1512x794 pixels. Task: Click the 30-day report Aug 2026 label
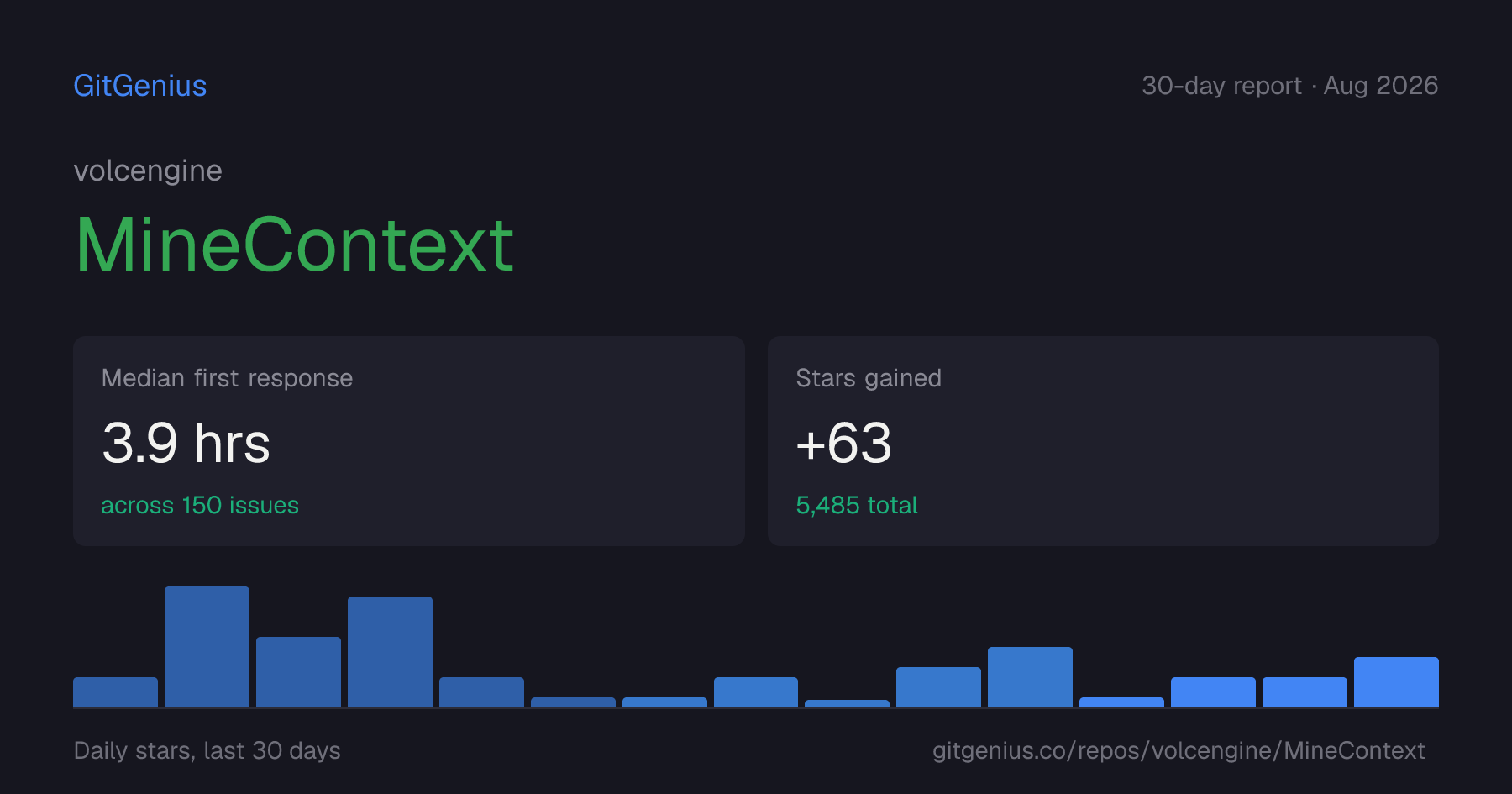pos(1289,86)
